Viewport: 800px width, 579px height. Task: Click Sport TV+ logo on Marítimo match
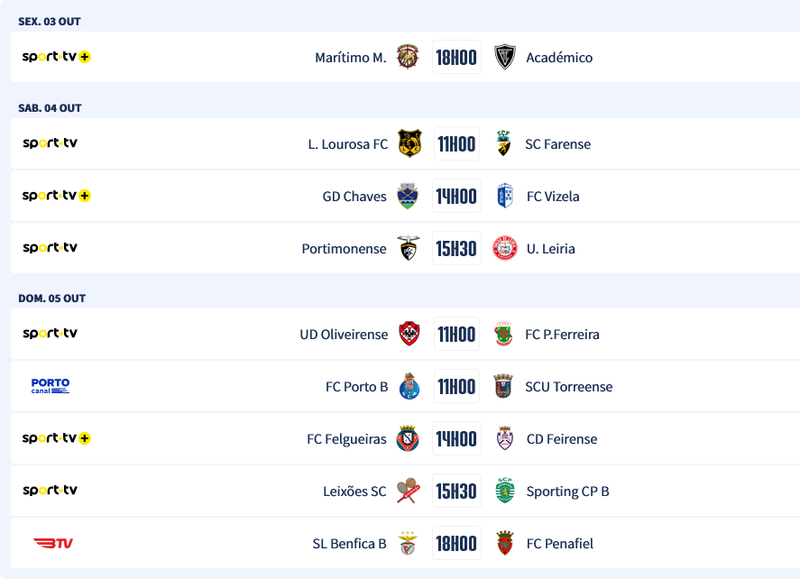click(56, 57)
